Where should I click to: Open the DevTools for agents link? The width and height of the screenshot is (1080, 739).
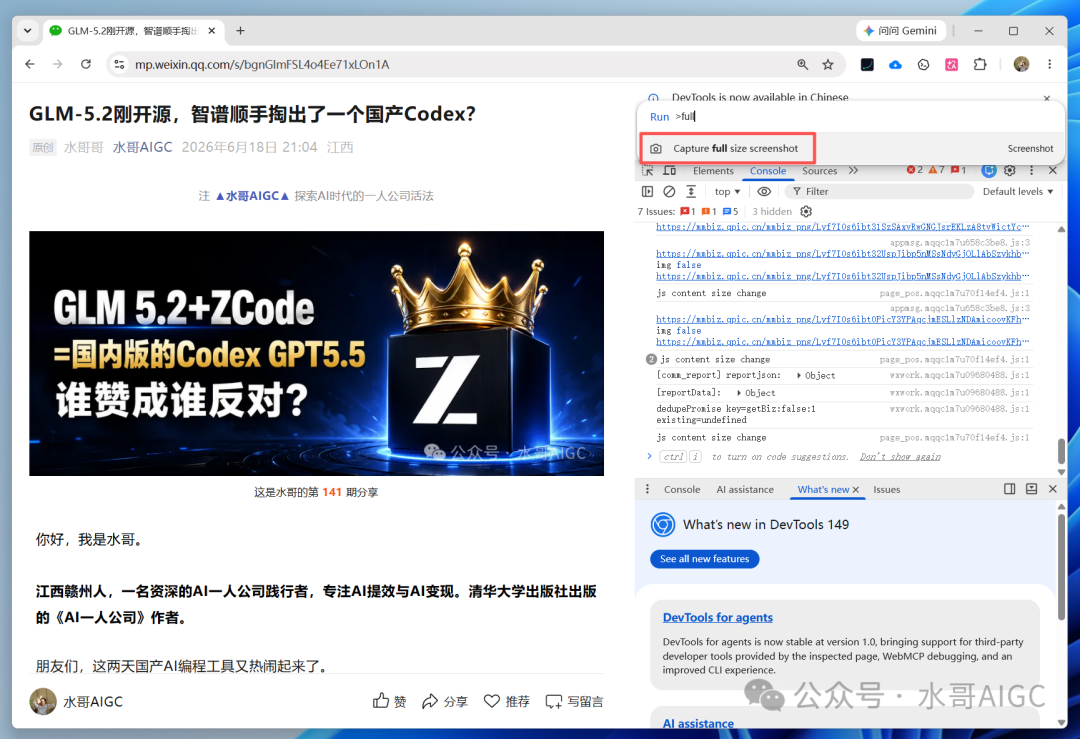coord(718,618)
